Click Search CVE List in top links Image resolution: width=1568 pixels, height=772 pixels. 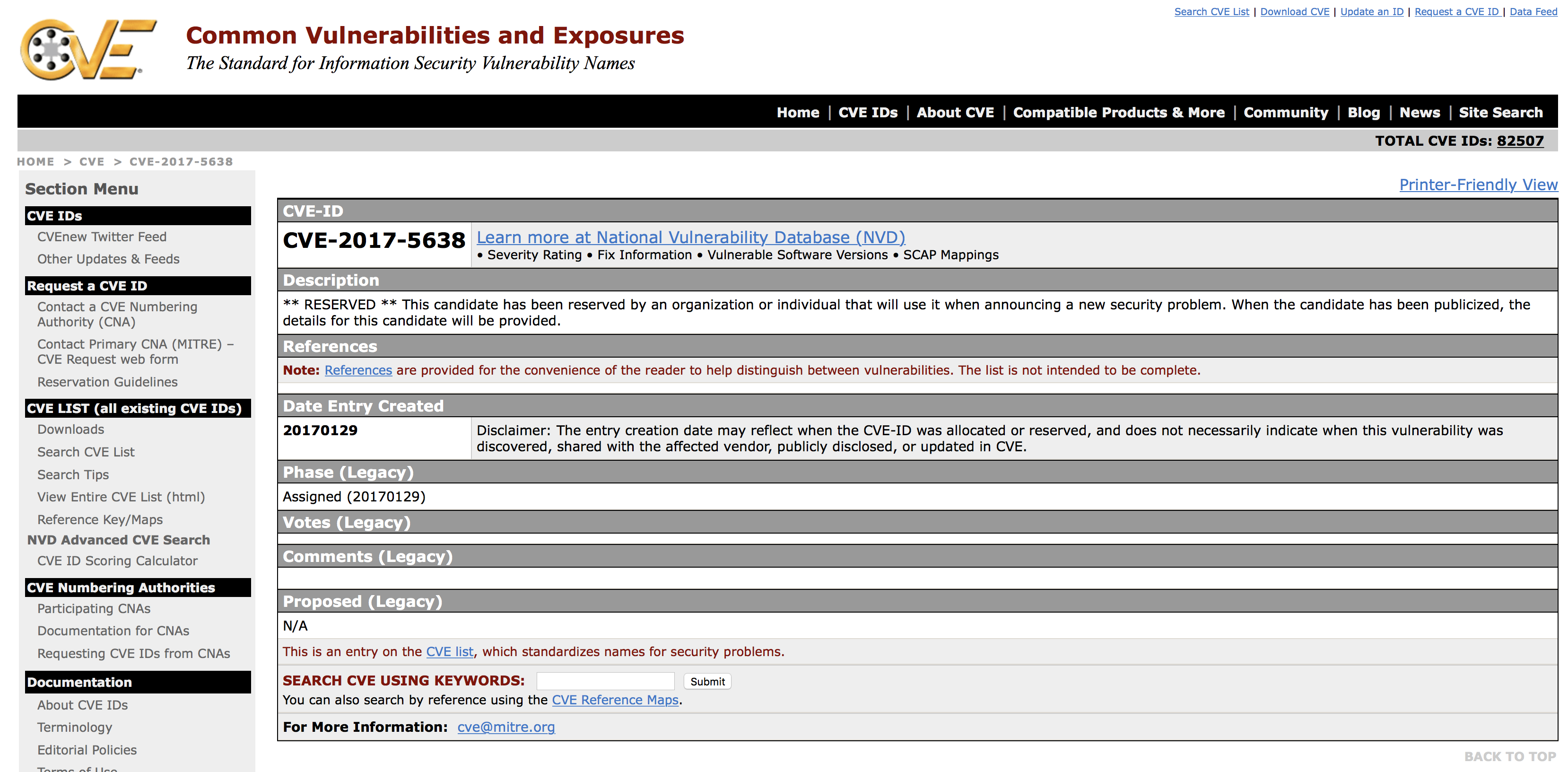point(1211,11)
